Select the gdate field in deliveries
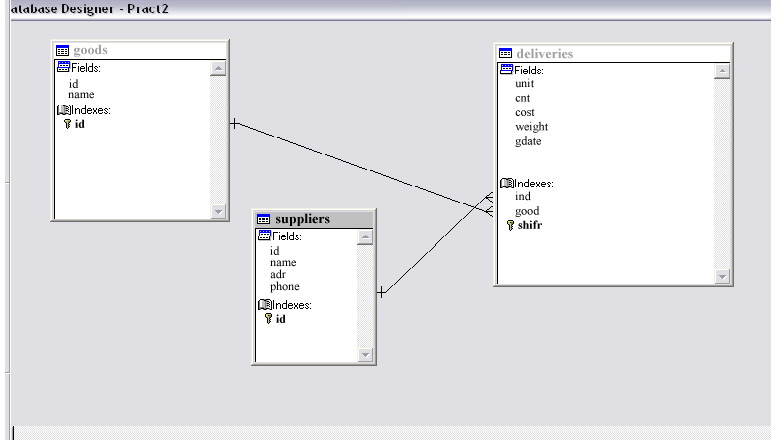 point(527,141)
